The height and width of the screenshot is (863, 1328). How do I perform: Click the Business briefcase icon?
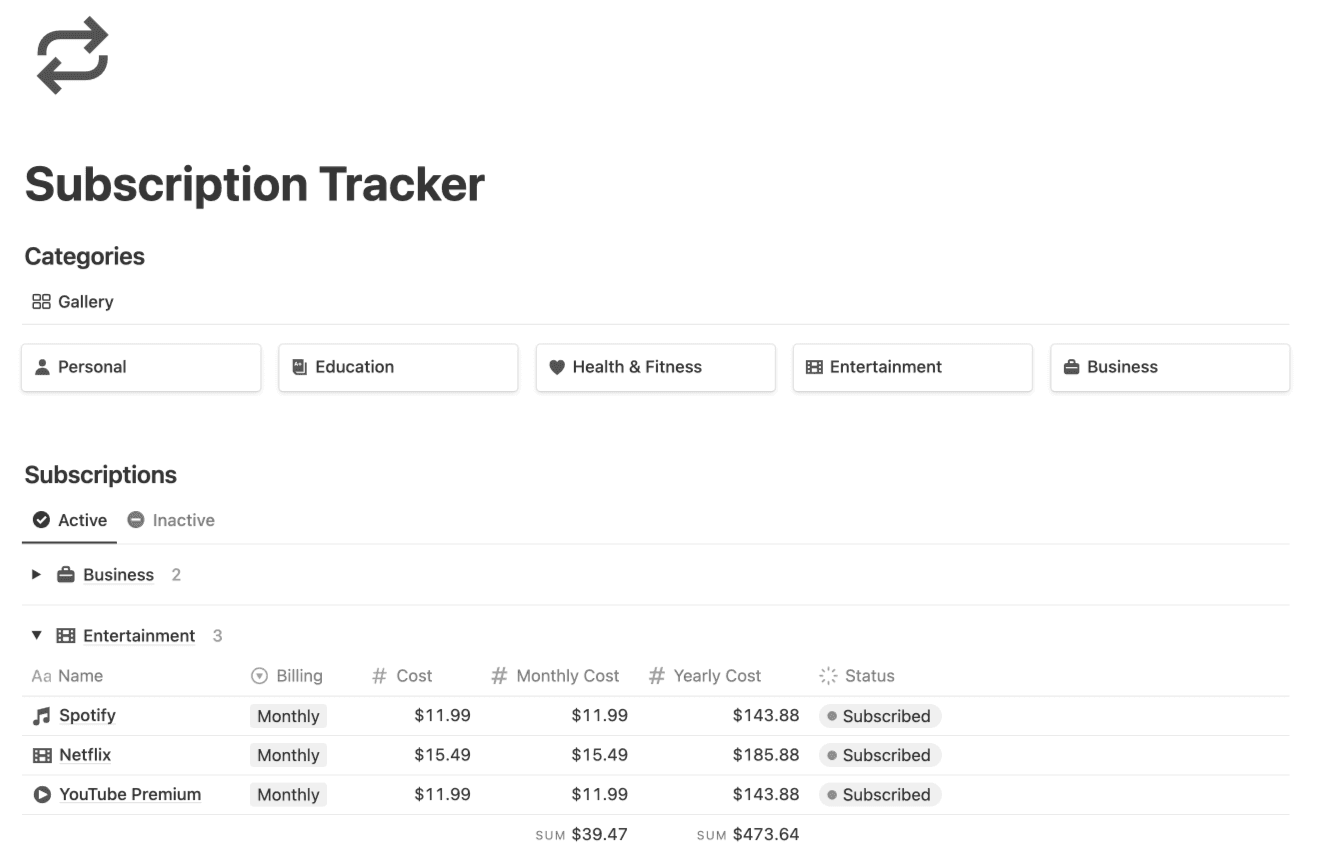pyautogui.click(x=1072, y=367)
